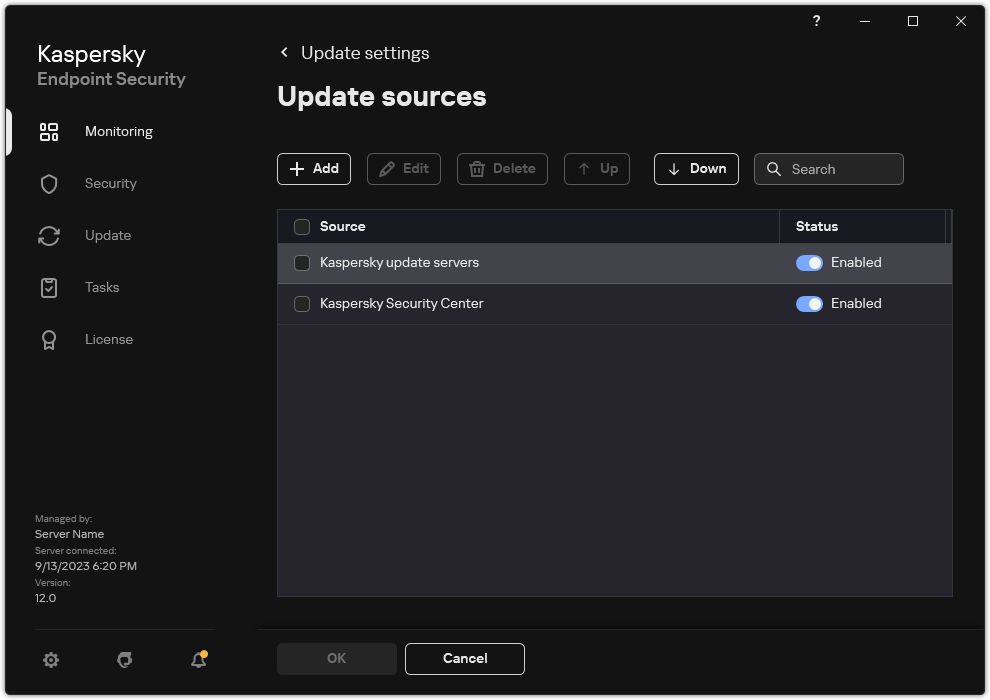Open notifications via bell icon

[x=198, y=660]
